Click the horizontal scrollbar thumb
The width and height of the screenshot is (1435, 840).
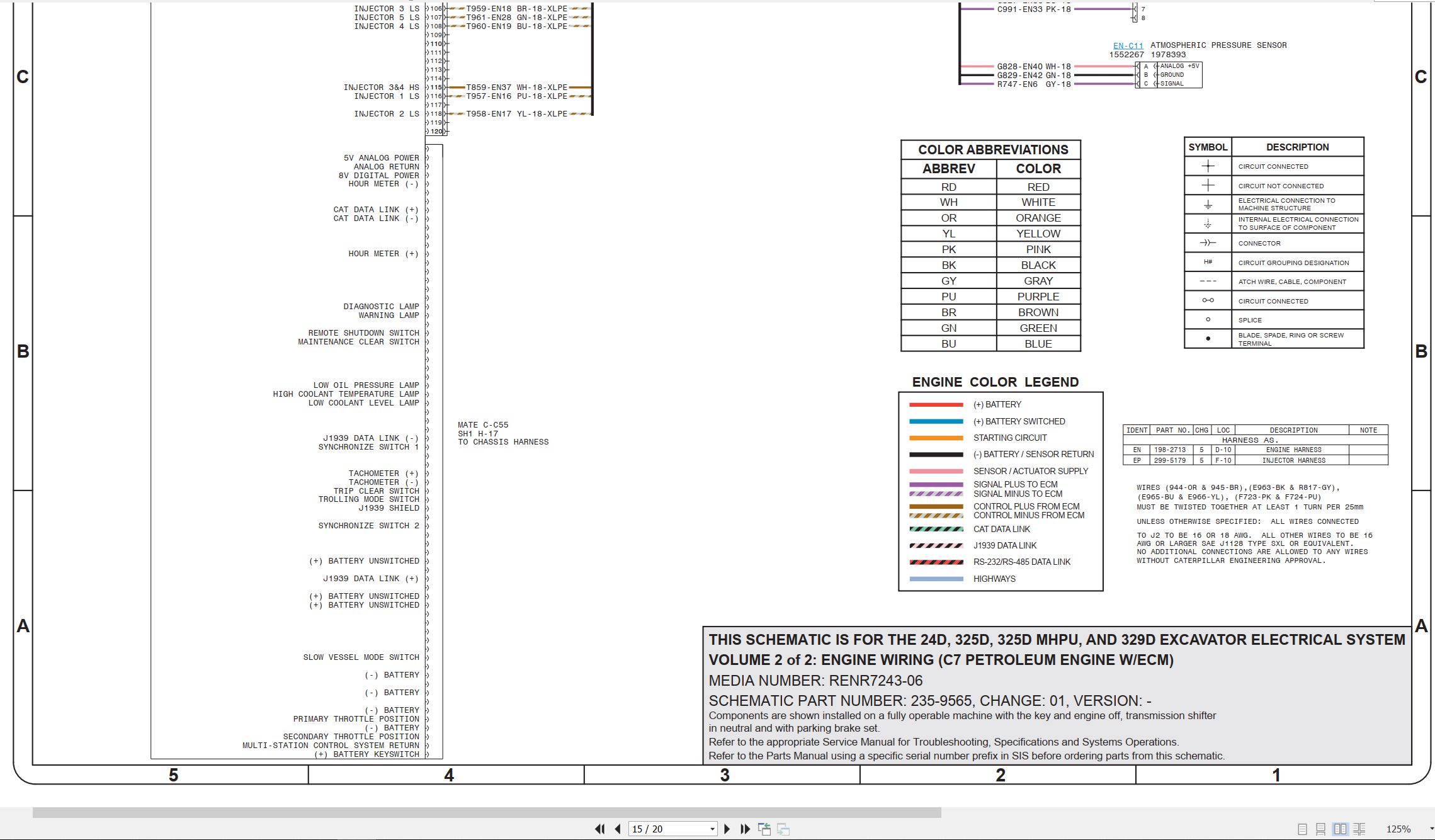coord(487,812)
